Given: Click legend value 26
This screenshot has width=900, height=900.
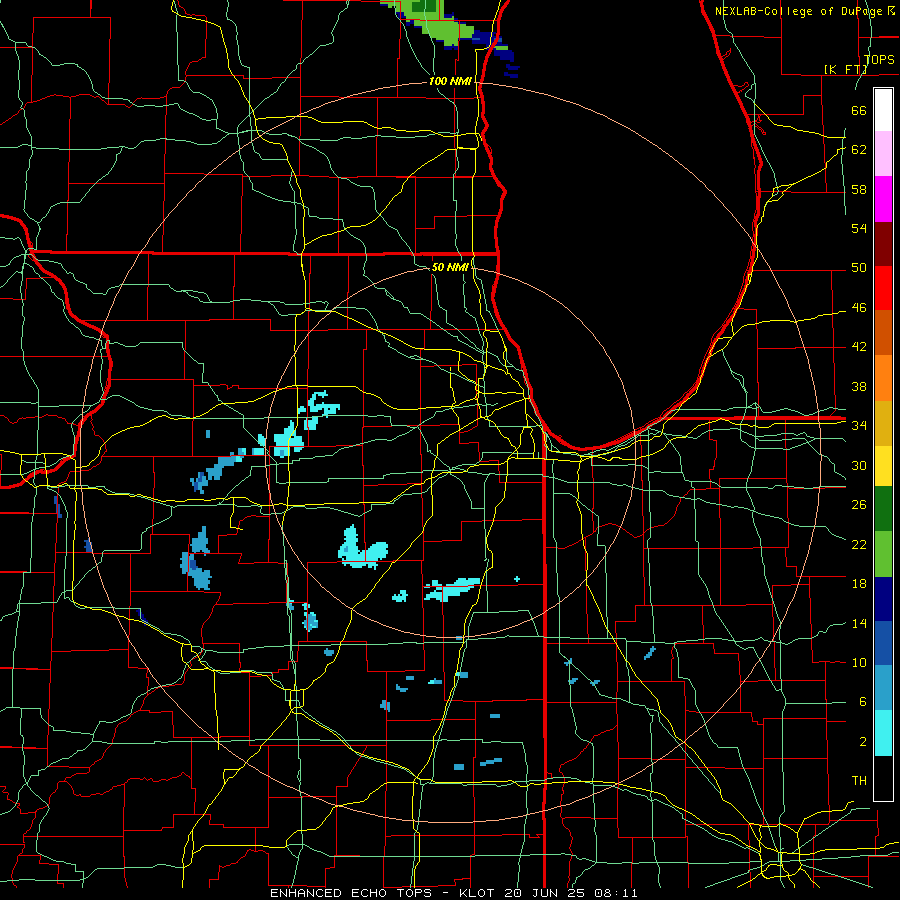Looking at the screenshot, I should 859,505.
